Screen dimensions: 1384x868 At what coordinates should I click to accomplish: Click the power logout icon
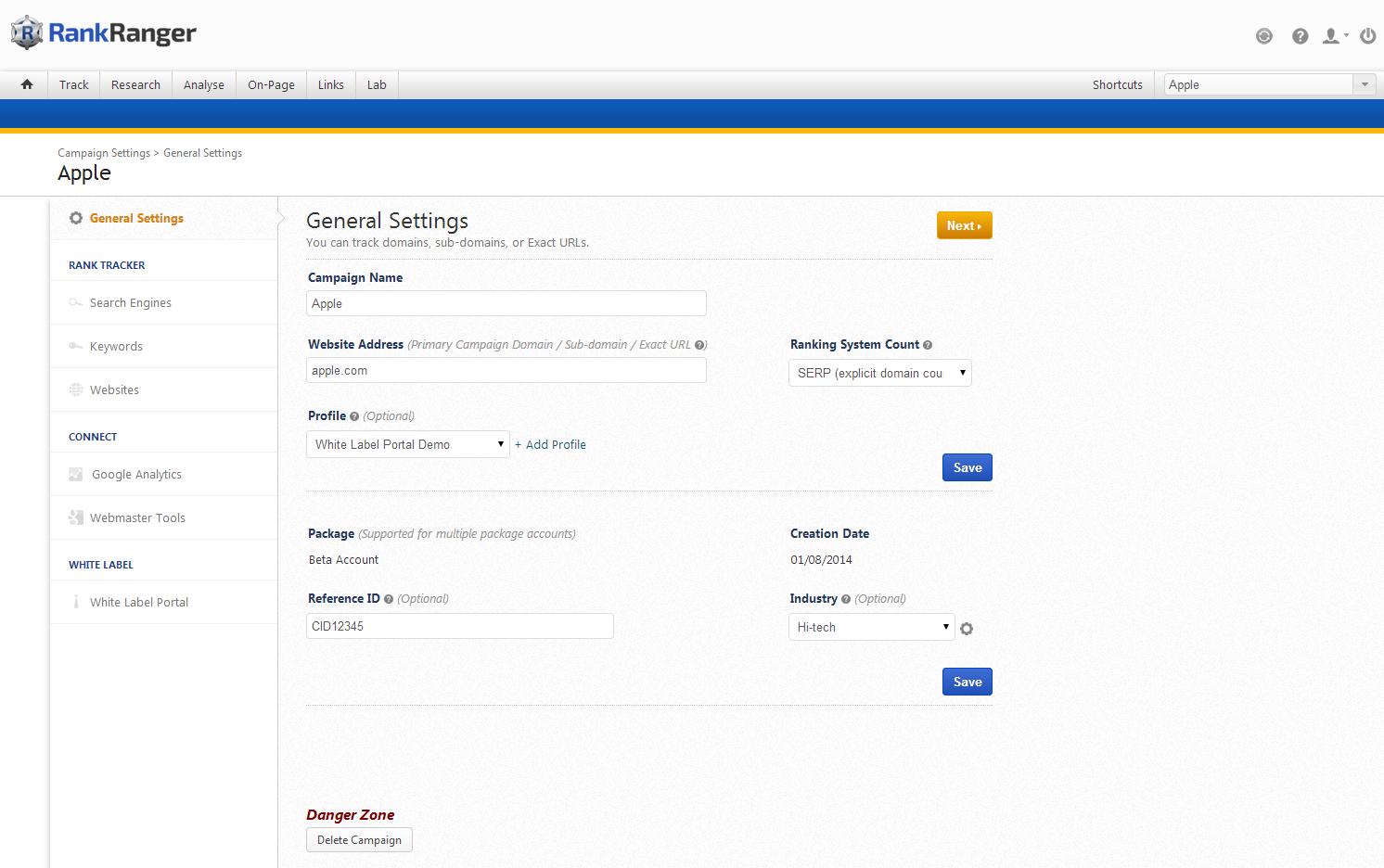click(x=1367, y=36)
